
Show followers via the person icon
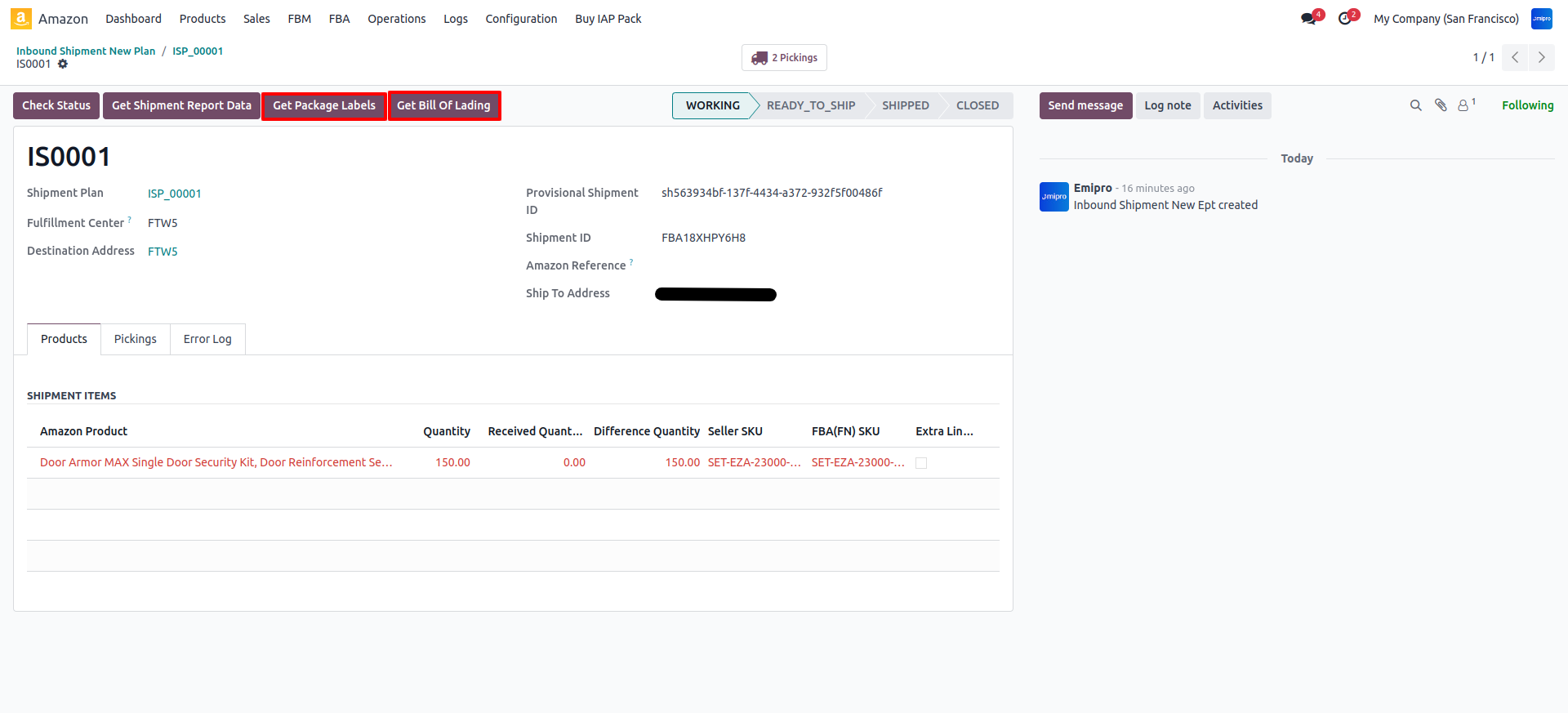tap(1463, 105)
